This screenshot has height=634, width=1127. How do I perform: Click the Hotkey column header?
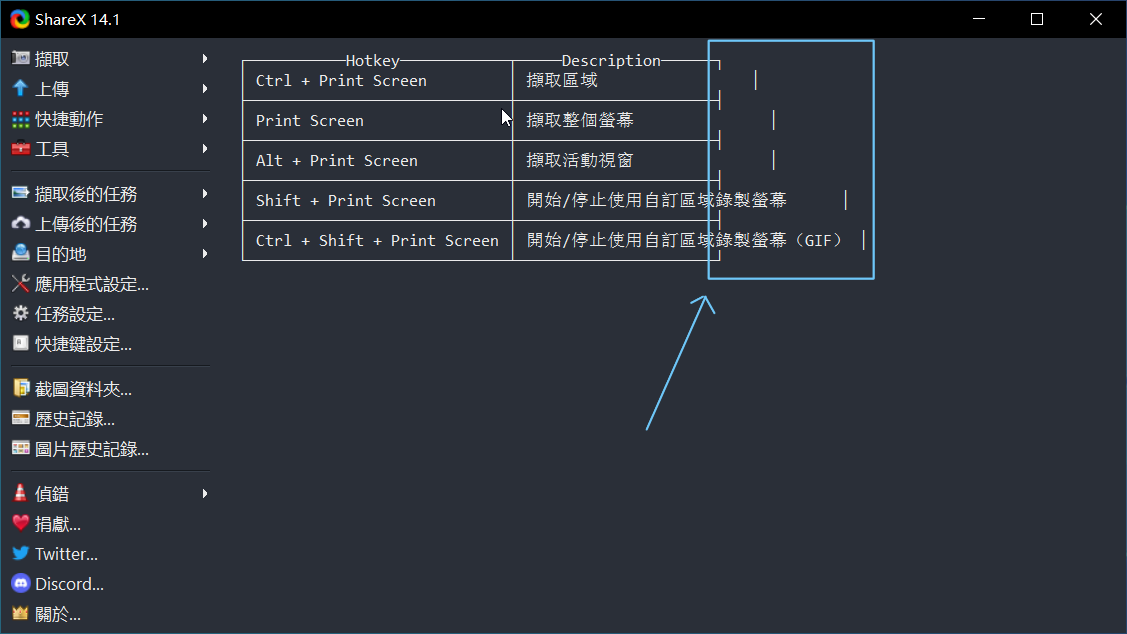point(372,60)
